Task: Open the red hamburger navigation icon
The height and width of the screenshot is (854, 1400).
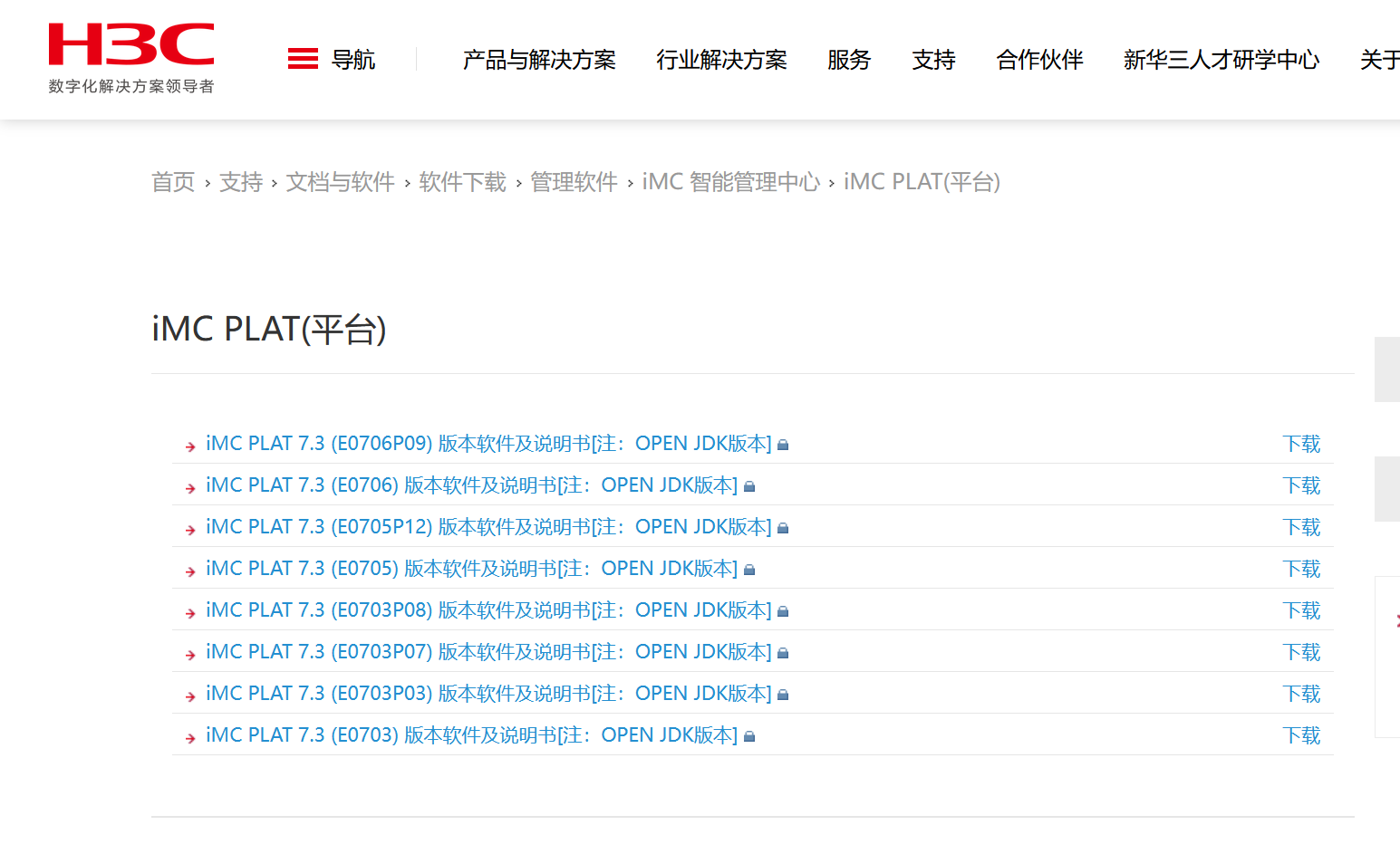Action: (303, 59)
